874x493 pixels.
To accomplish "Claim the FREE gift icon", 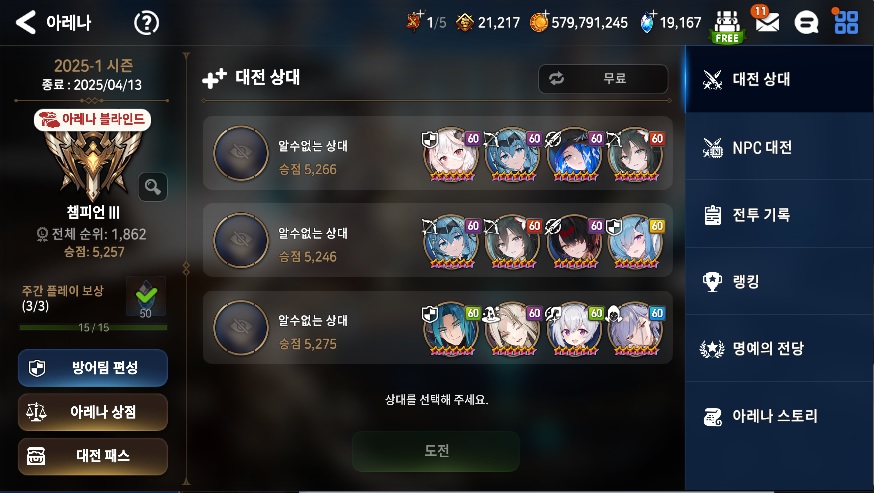I will (x=727, y=26).
